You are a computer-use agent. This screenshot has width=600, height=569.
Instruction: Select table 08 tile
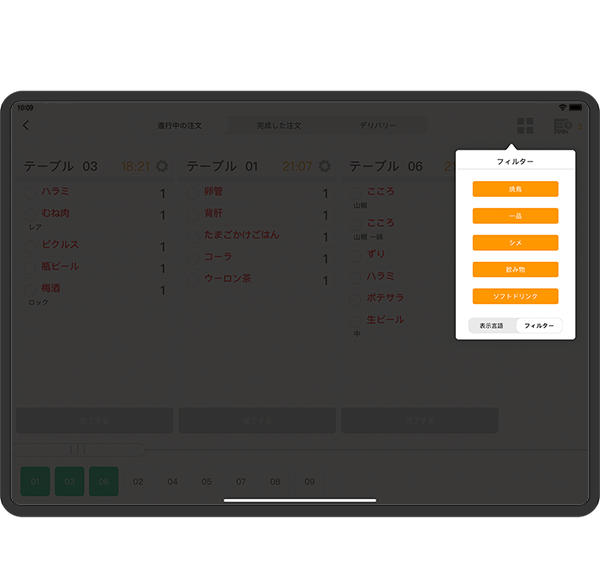(x=275, y=481)
